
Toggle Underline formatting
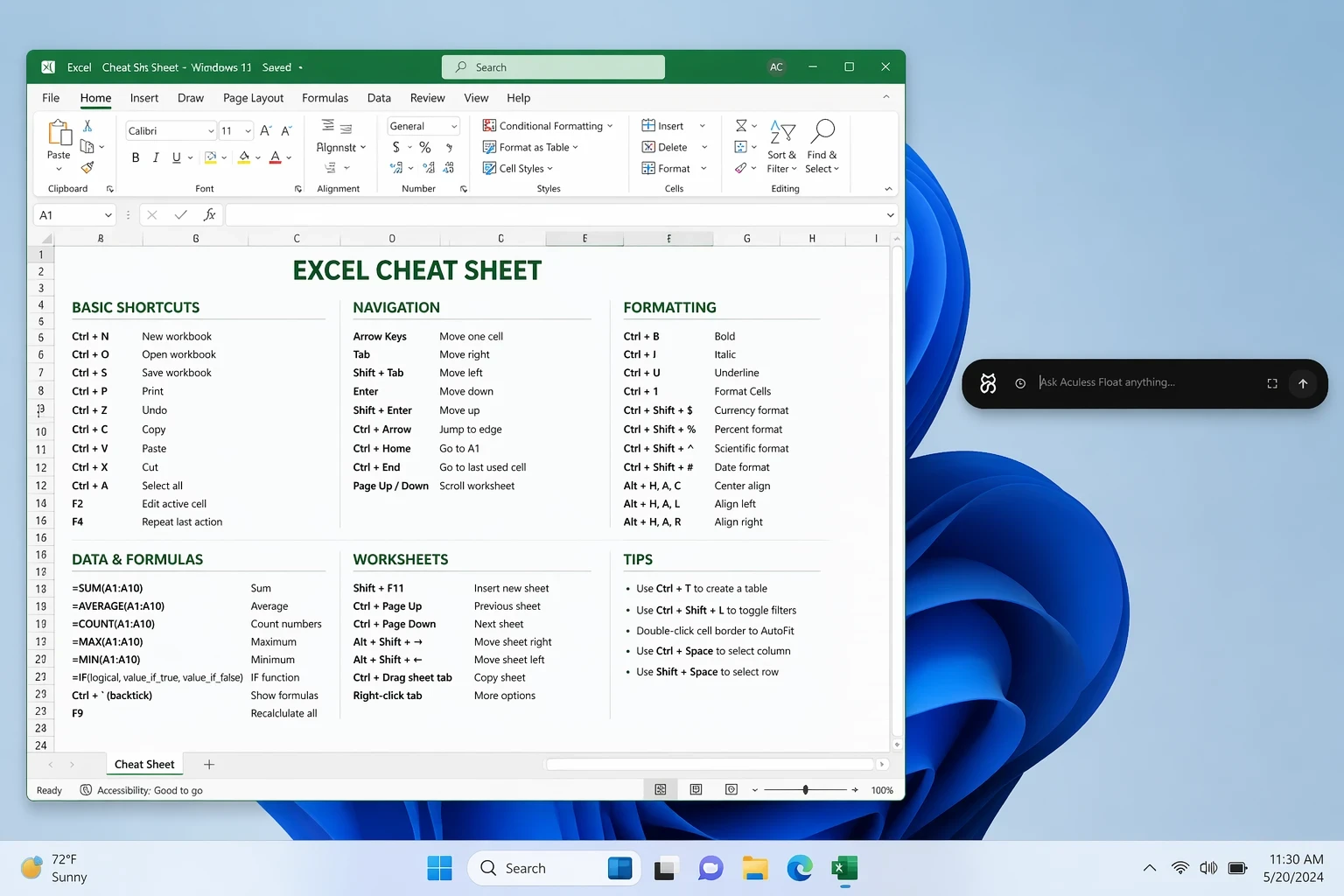[177, 157]
